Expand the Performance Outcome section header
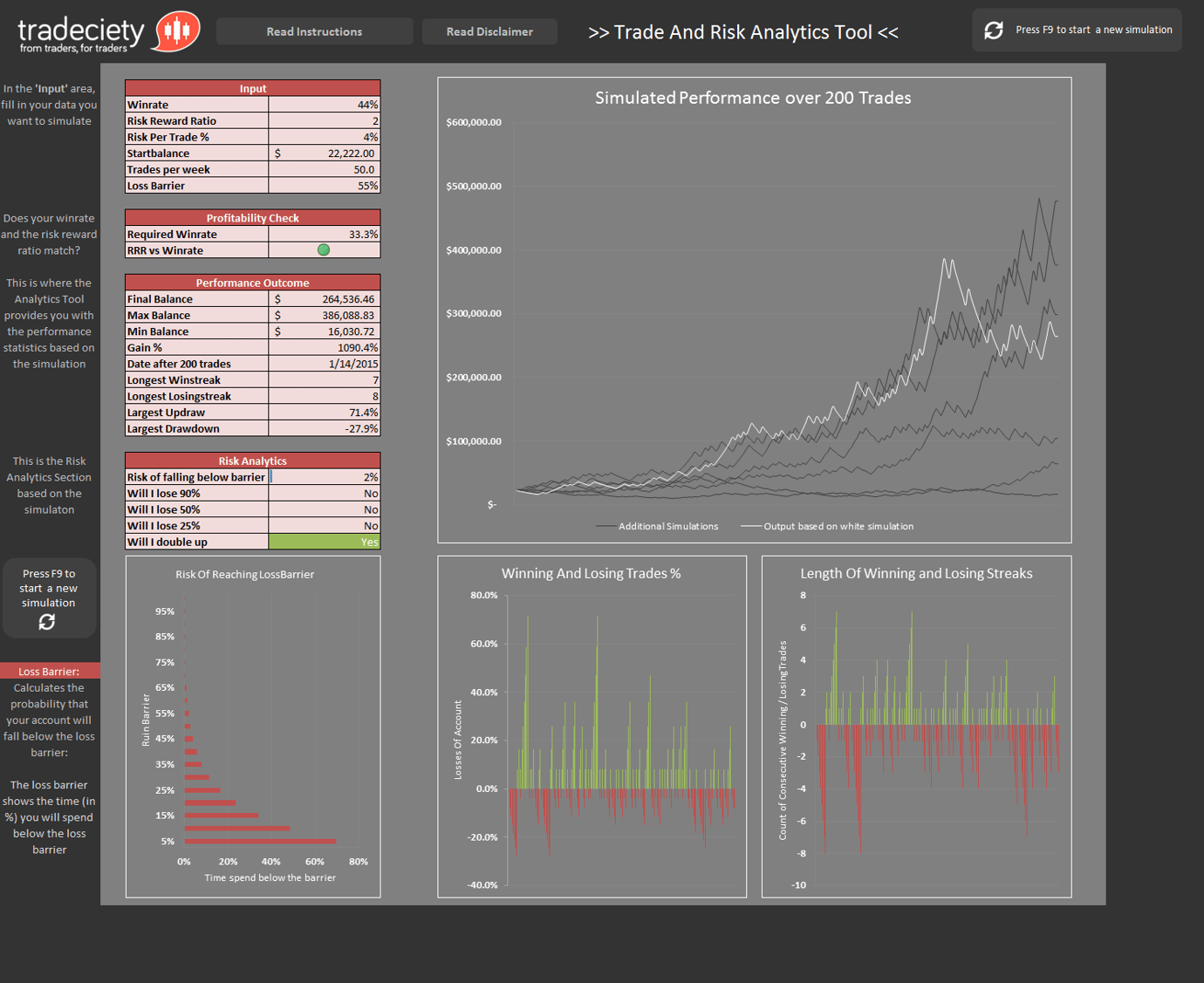The image size is (1204, 983). 252,282
